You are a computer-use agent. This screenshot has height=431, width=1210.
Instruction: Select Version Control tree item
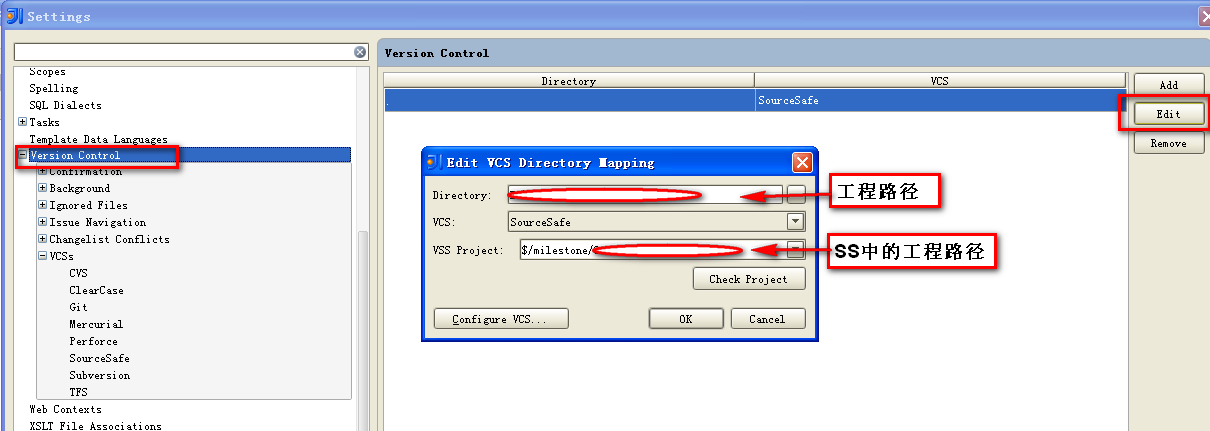pos(75,155)
